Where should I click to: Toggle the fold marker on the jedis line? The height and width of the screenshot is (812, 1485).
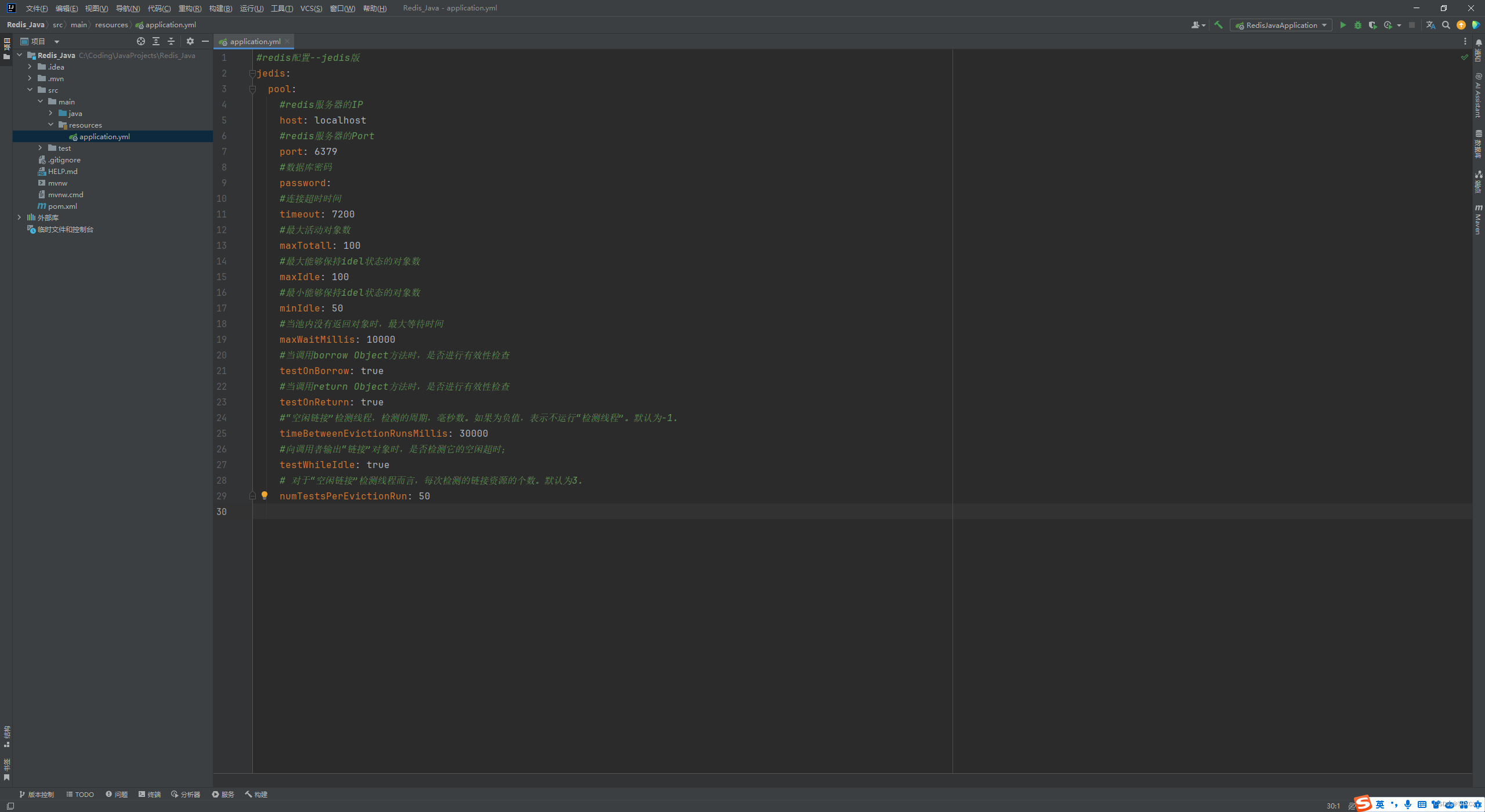252,74
